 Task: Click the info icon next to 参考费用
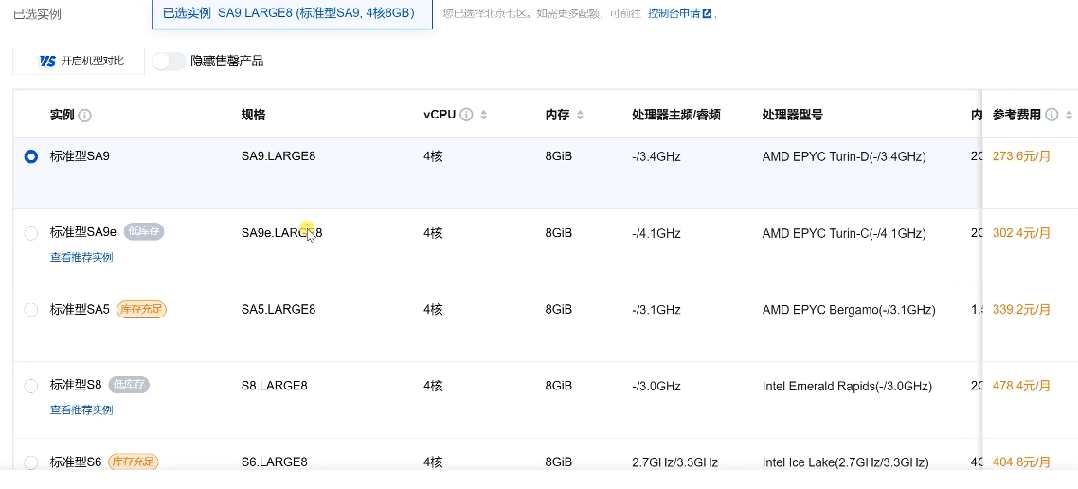coord(1051,115)
